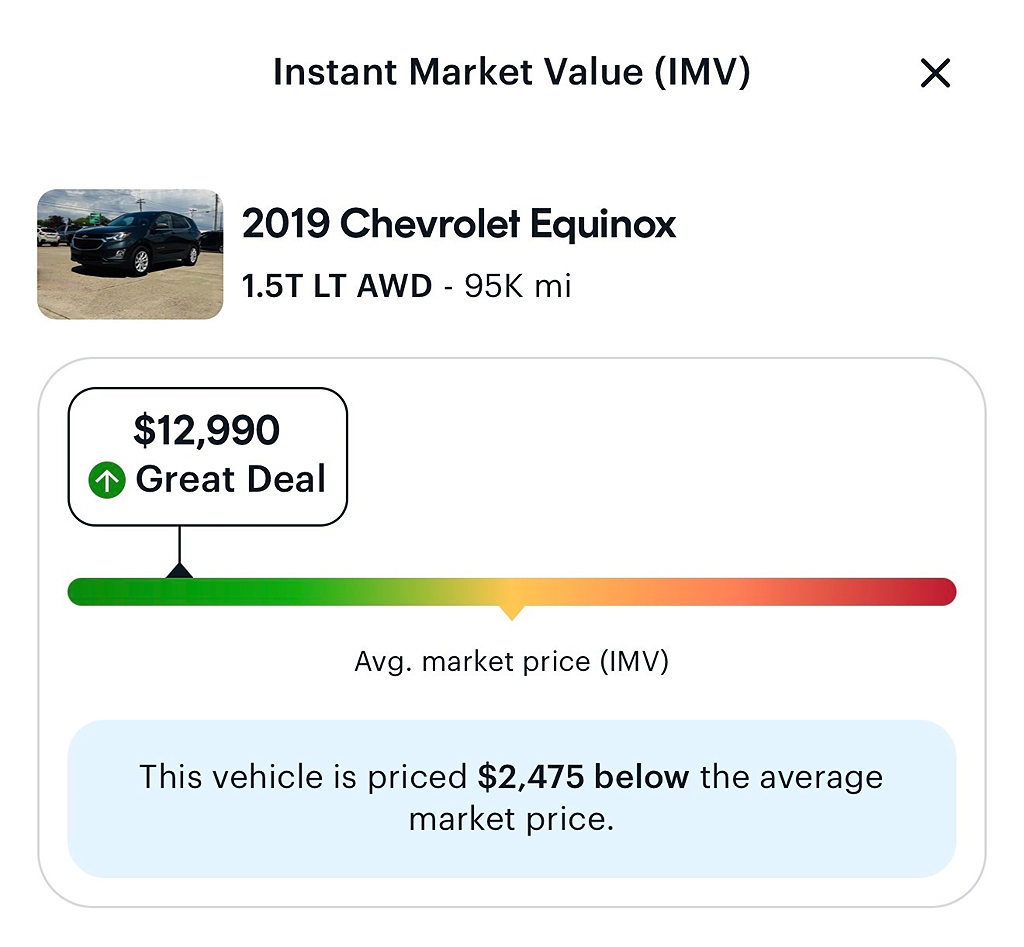This screenshot has height=947, width=1024.
Task: Open the Chevrolet Equinox vehicle photo
Action: 130,254
